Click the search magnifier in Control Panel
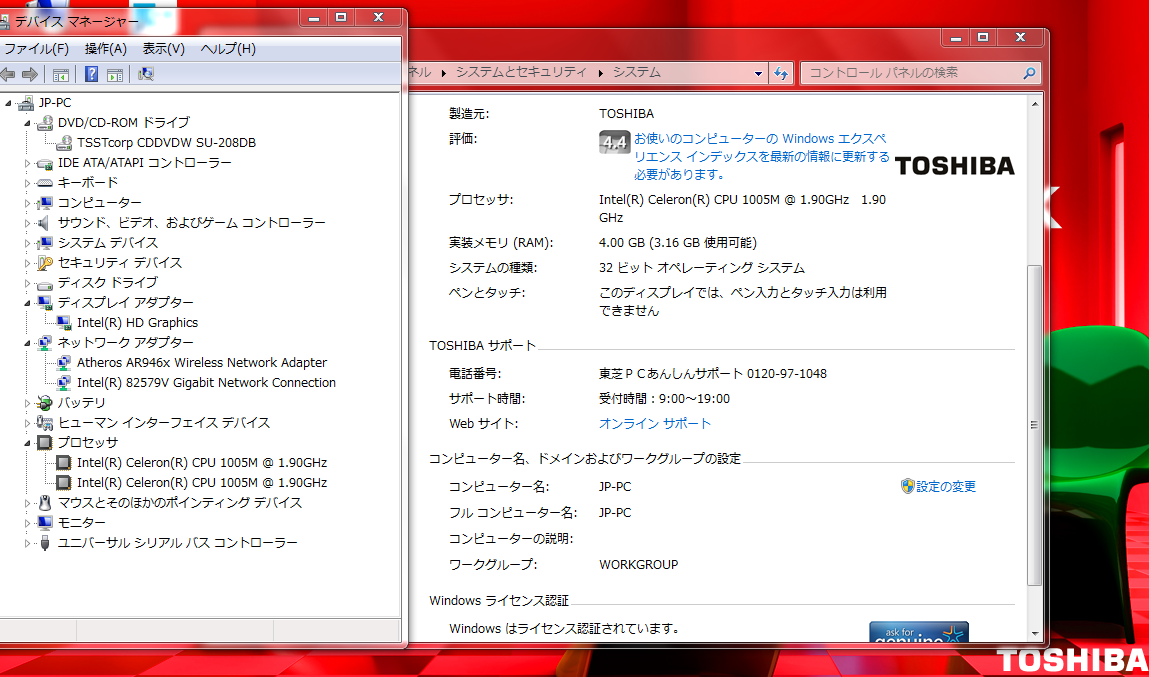Image resolution: width=1149 pixels, height=677 pixels. pos(1030,73)
